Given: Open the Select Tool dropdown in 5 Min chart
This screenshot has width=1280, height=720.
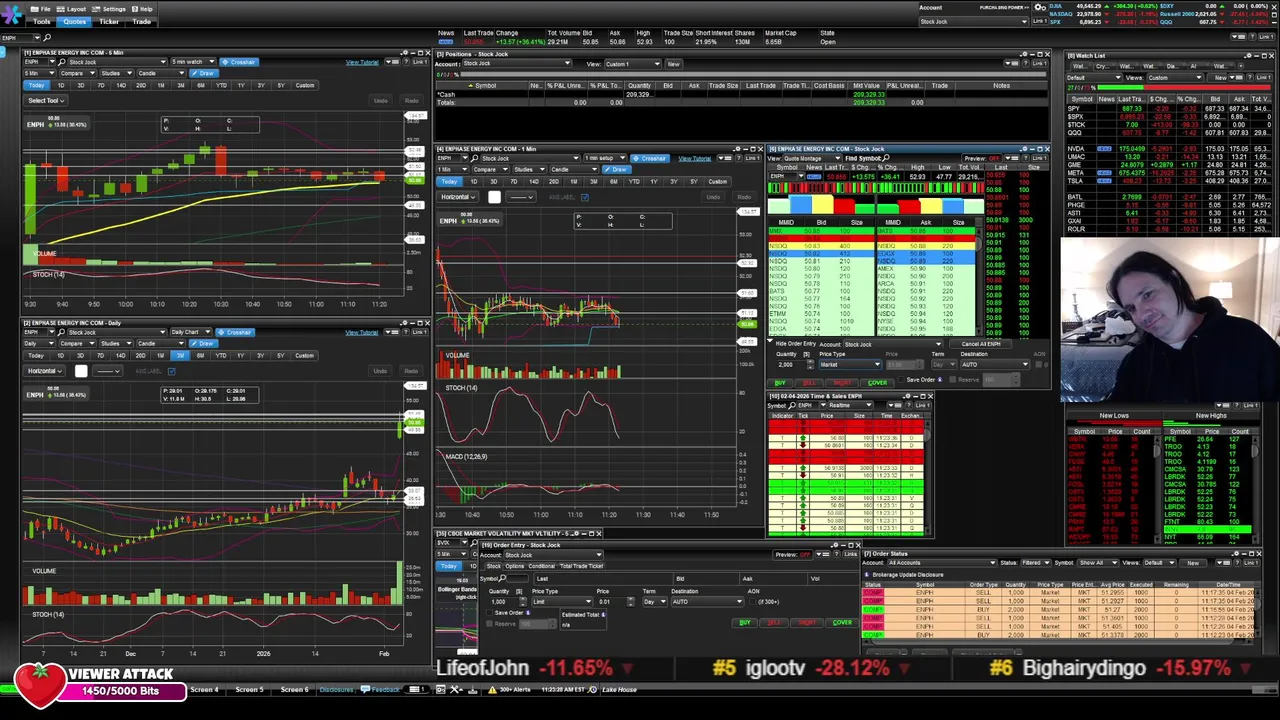Looking at the screenshot, I should coord(47,100).
